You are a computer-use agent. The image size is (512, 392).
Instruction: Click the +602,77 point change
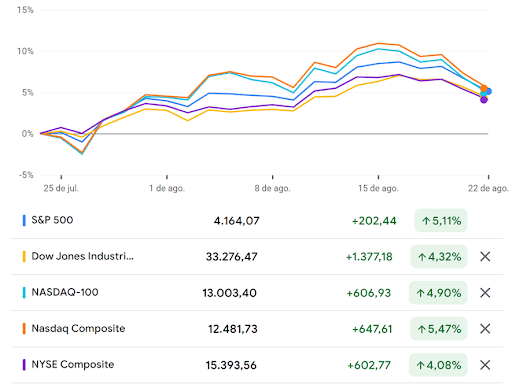(369, 365)
